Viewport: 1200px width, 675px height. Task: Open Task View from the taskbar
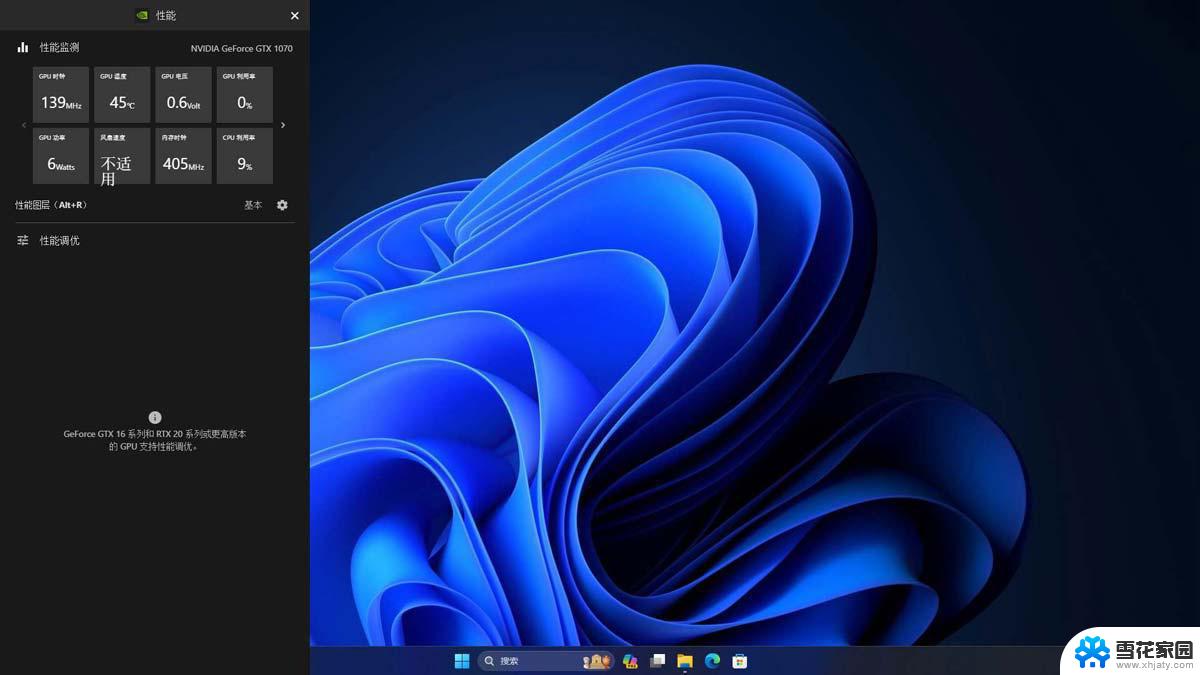657,661
